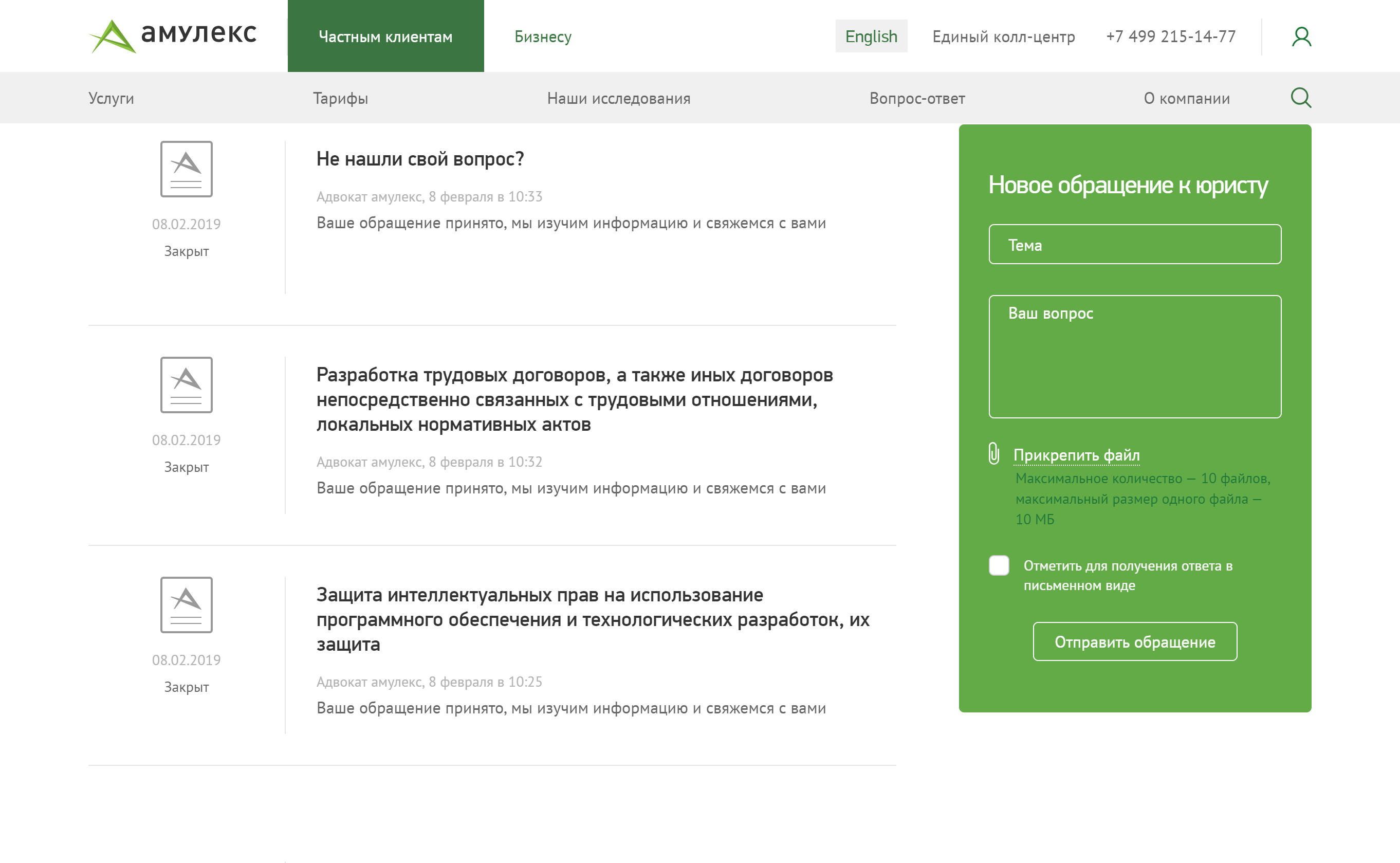Open the 'Услуги' menu
The width and height of the screenshot is (1400, 863).
click(112, 98)
